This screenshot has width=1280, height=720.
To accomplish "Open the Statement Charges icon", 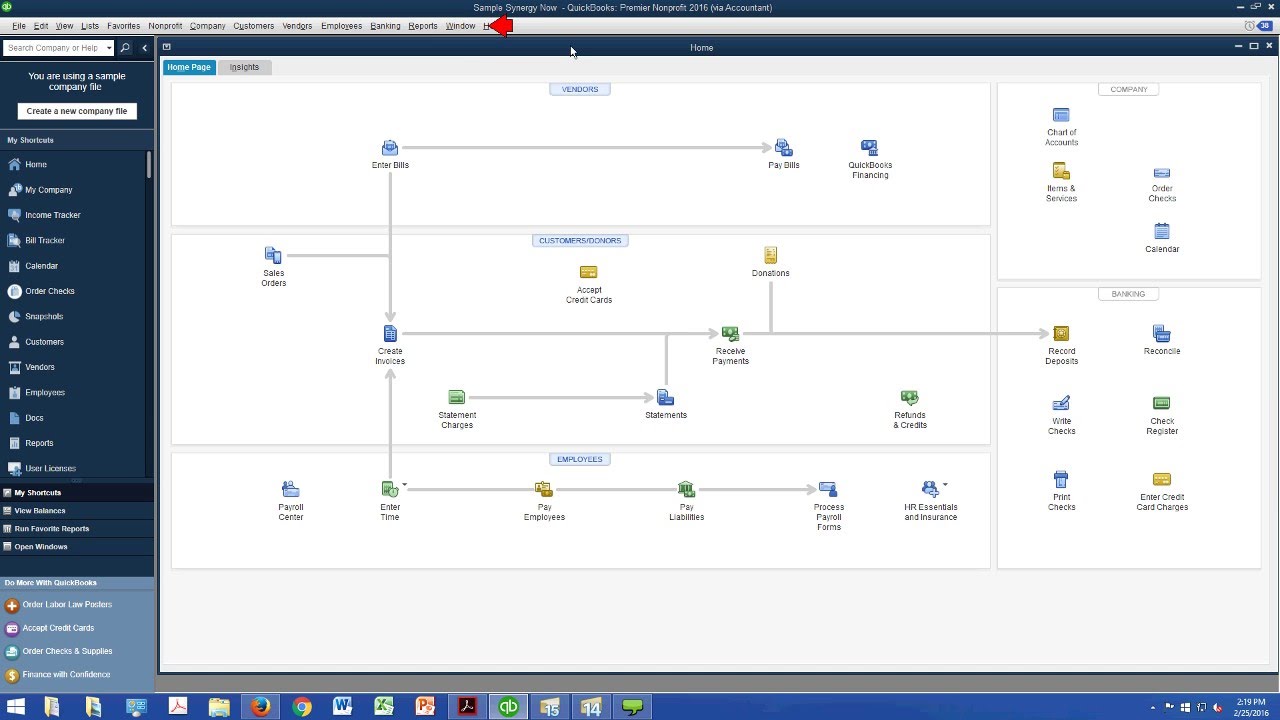I will pos(457,398).
